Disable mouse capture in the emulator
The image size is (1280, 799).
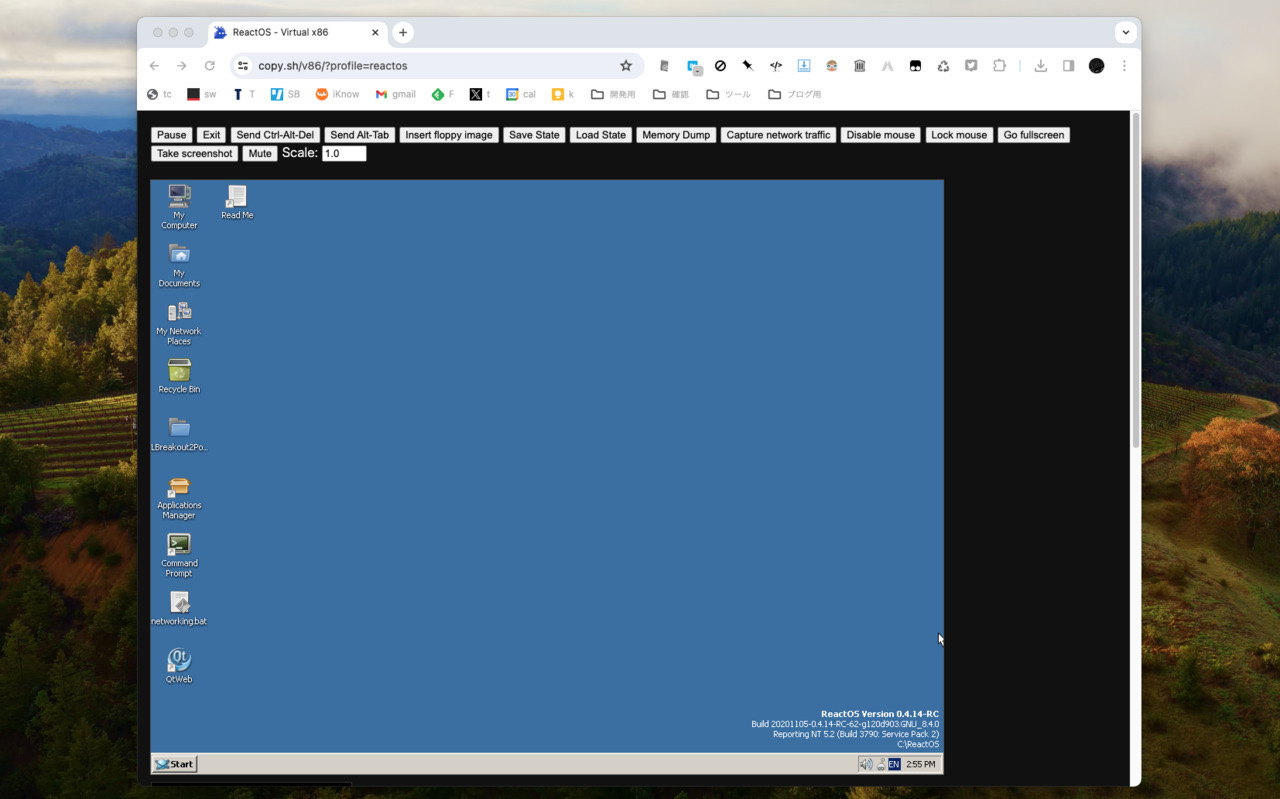coord(879,134)
